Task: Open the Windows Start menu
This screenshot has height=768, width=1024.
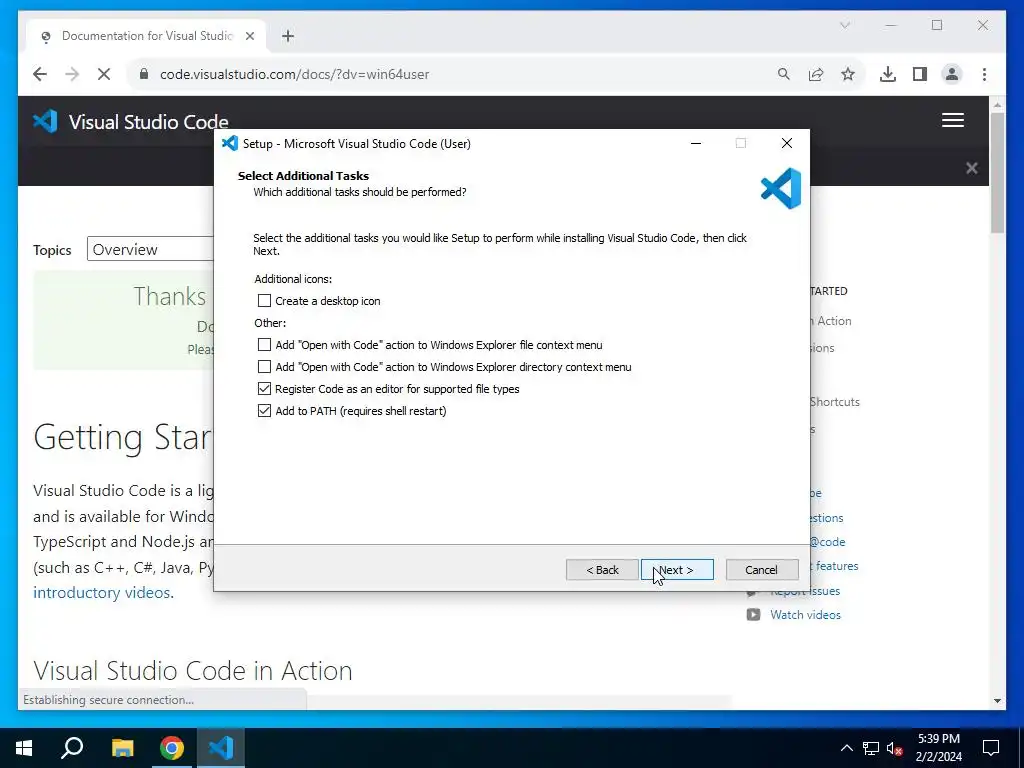Action: [x=24, y=748]
